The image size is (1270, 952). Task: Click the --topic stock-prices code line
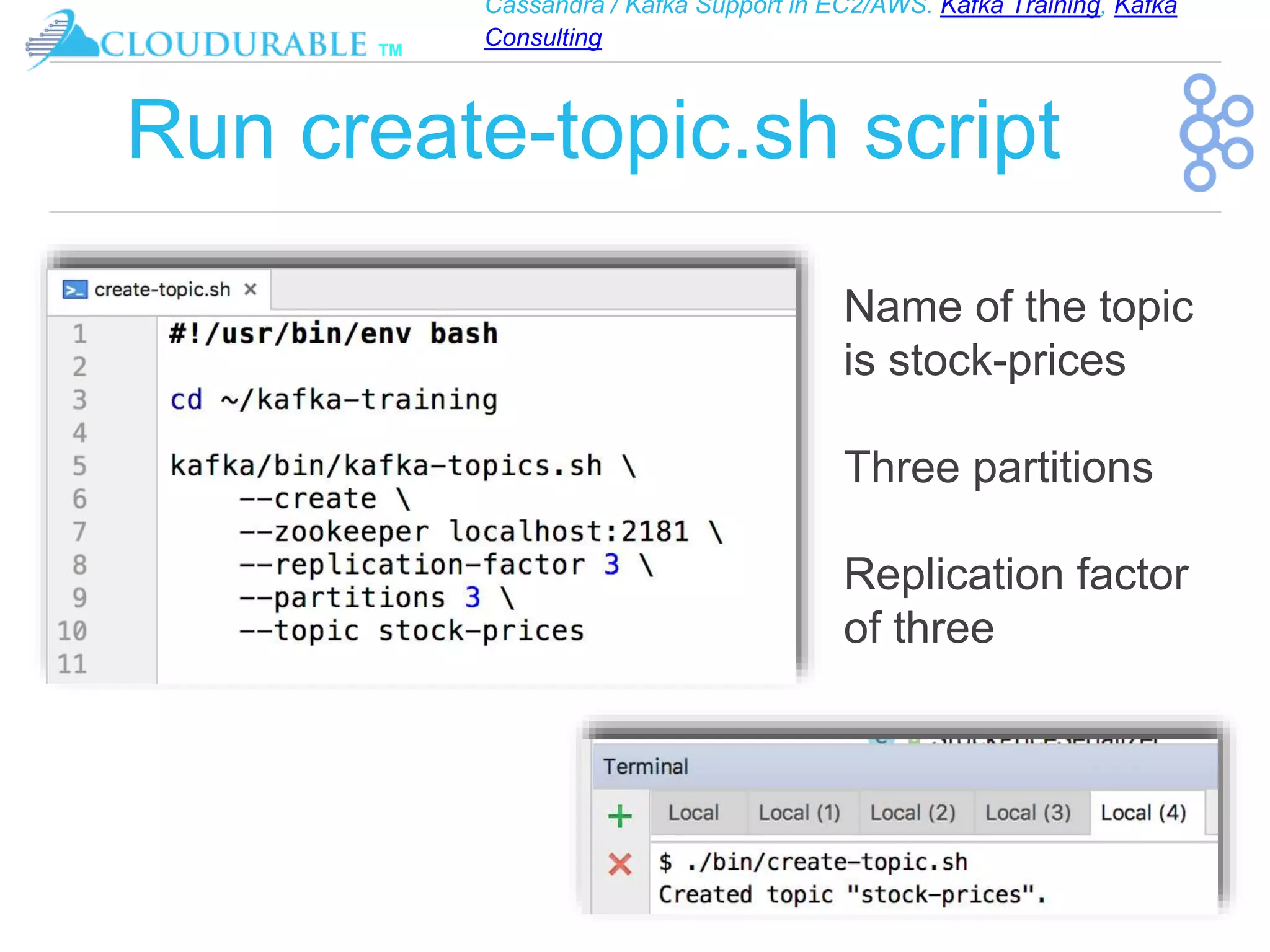[411, 631]
